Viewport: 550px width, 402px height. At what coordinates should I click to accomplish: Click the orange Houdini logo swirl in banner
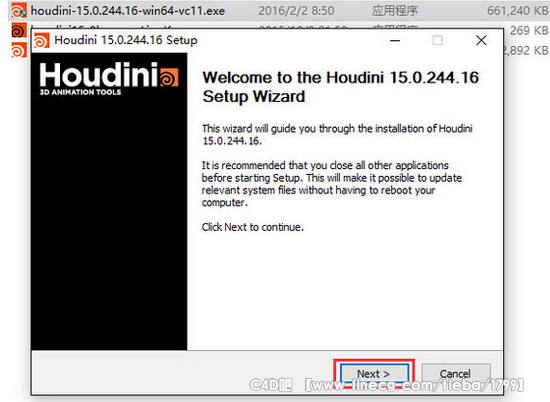pos(169,77)
